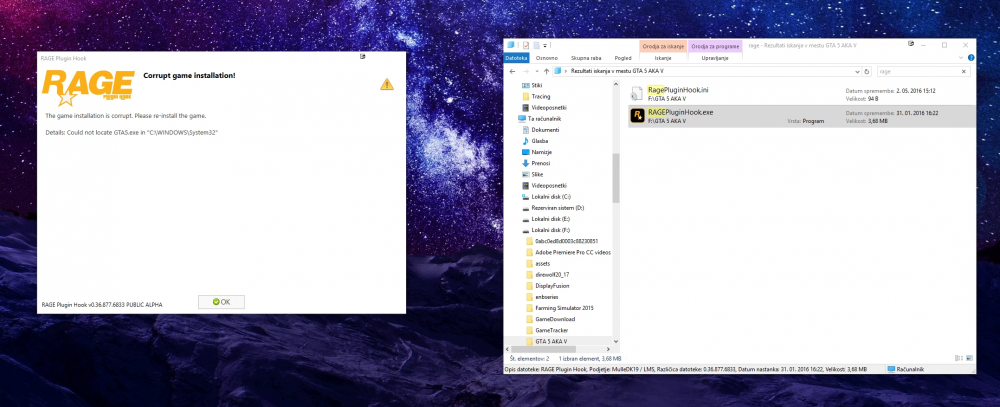Switch to large icons view in status bar
Image resolution: width=1000 pixels, height=407 pixels.
[x=969, y=359]
